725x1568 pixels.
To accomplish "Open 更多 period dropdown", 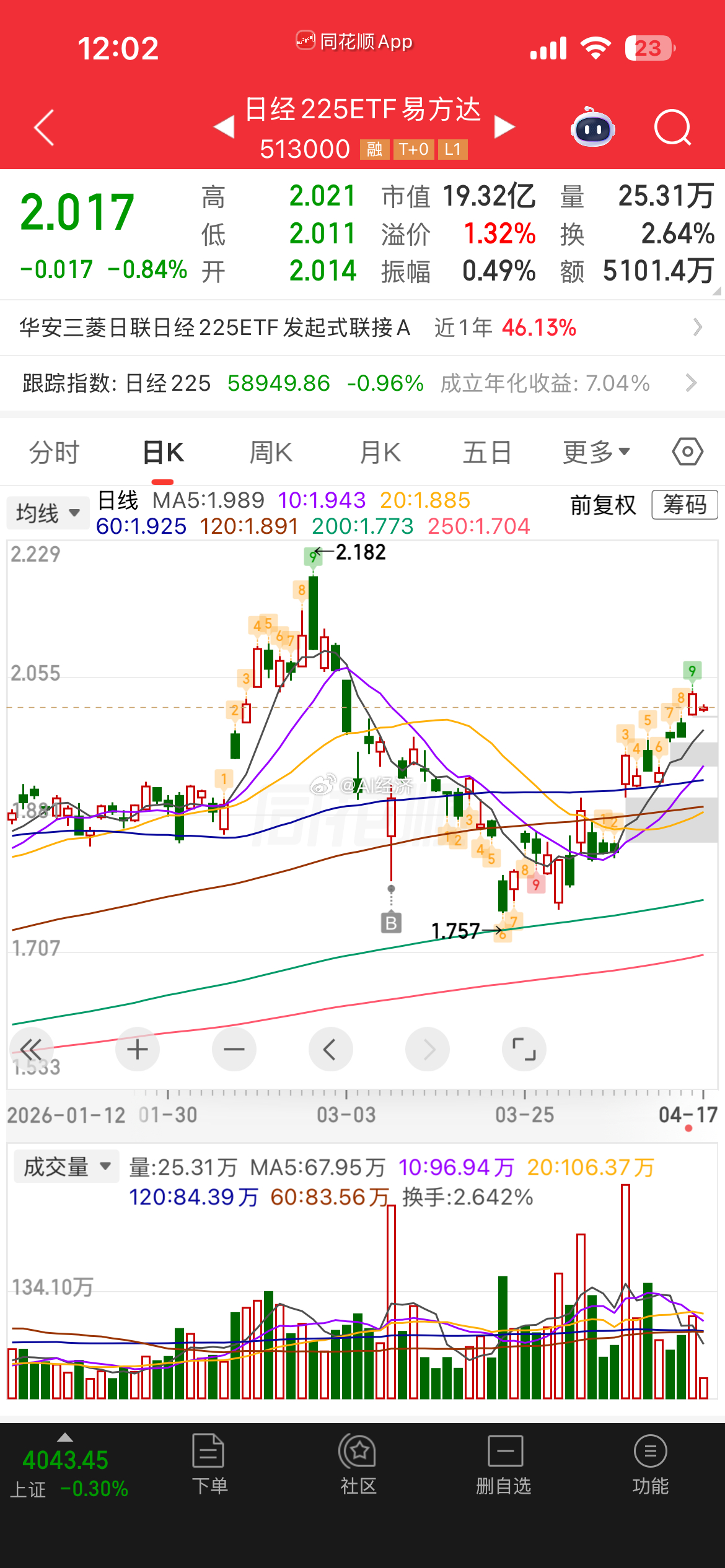I will [597, 452].
